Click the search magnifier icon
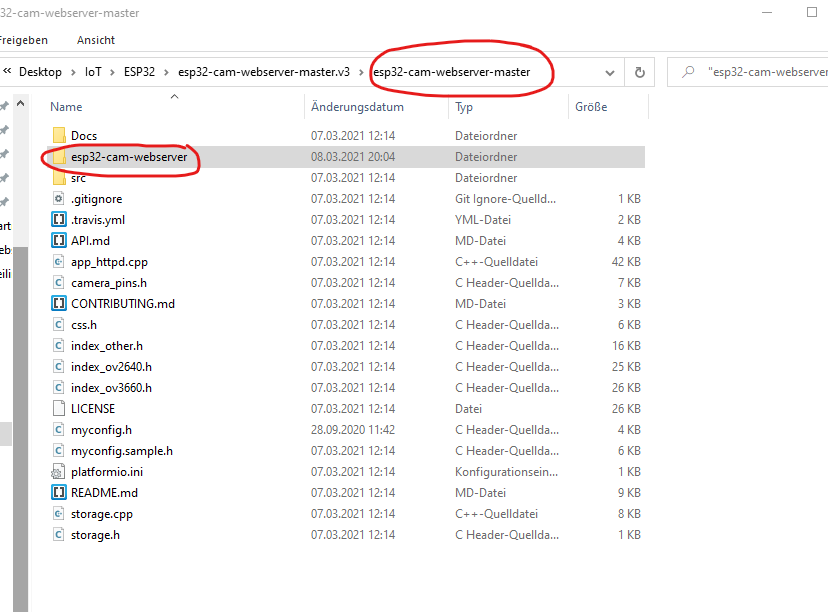The image size is (828, 612). [x=688, y=72]
